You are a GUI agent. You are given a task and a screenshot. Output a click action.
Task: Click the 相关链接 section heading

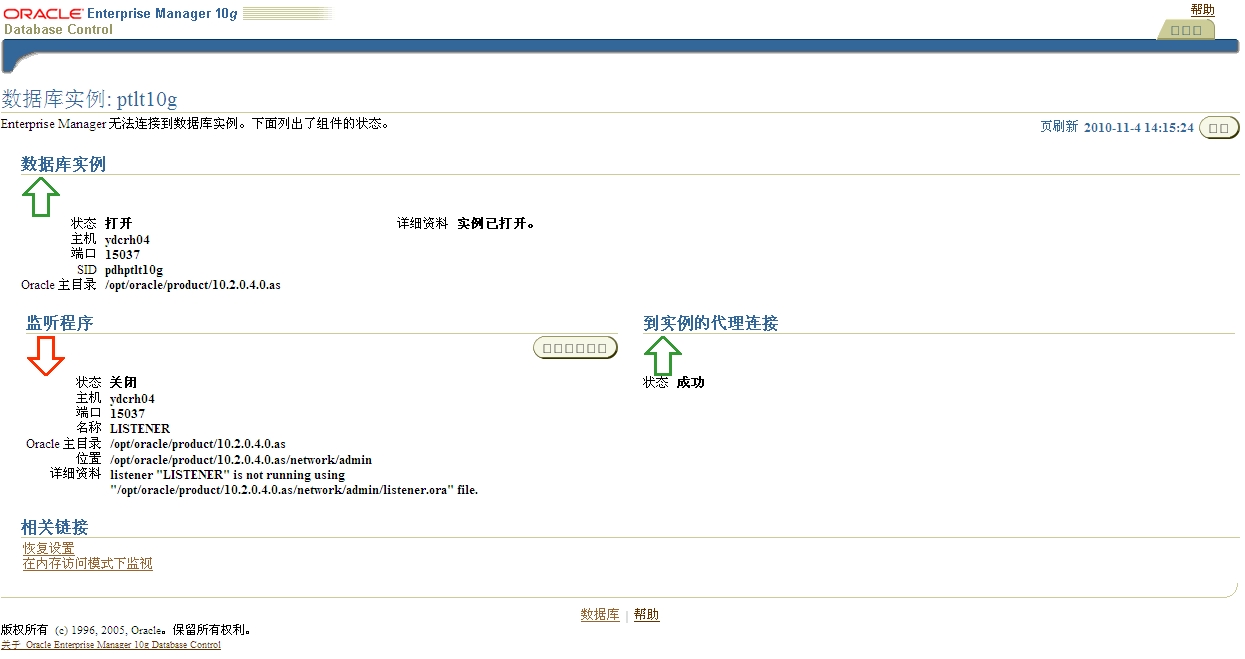[53, 527]
